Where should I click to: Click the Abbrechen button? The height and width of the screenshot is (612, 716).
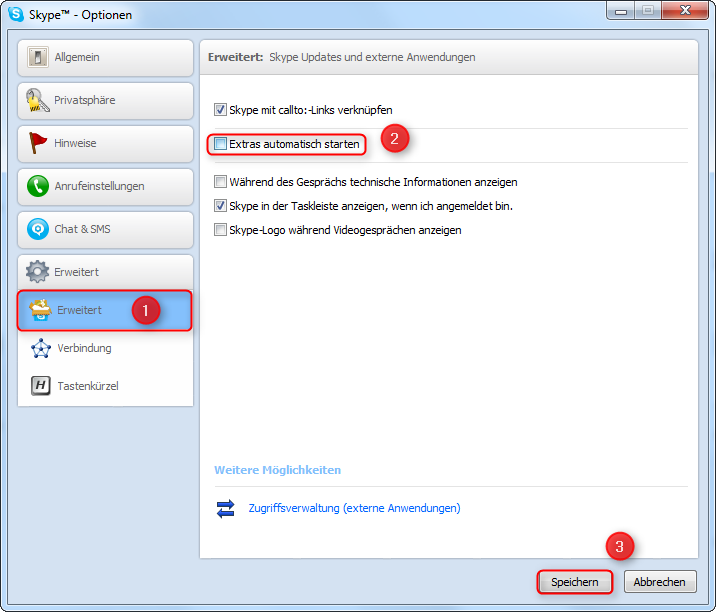(659, 582)
